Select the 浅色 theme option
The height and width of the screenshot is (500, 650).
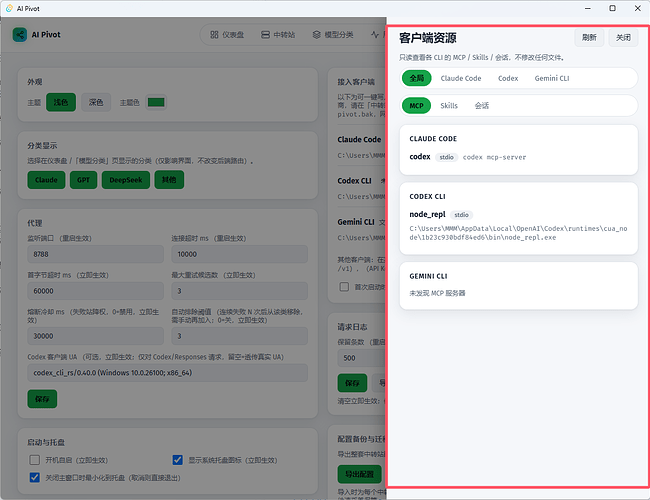[61, 102]
